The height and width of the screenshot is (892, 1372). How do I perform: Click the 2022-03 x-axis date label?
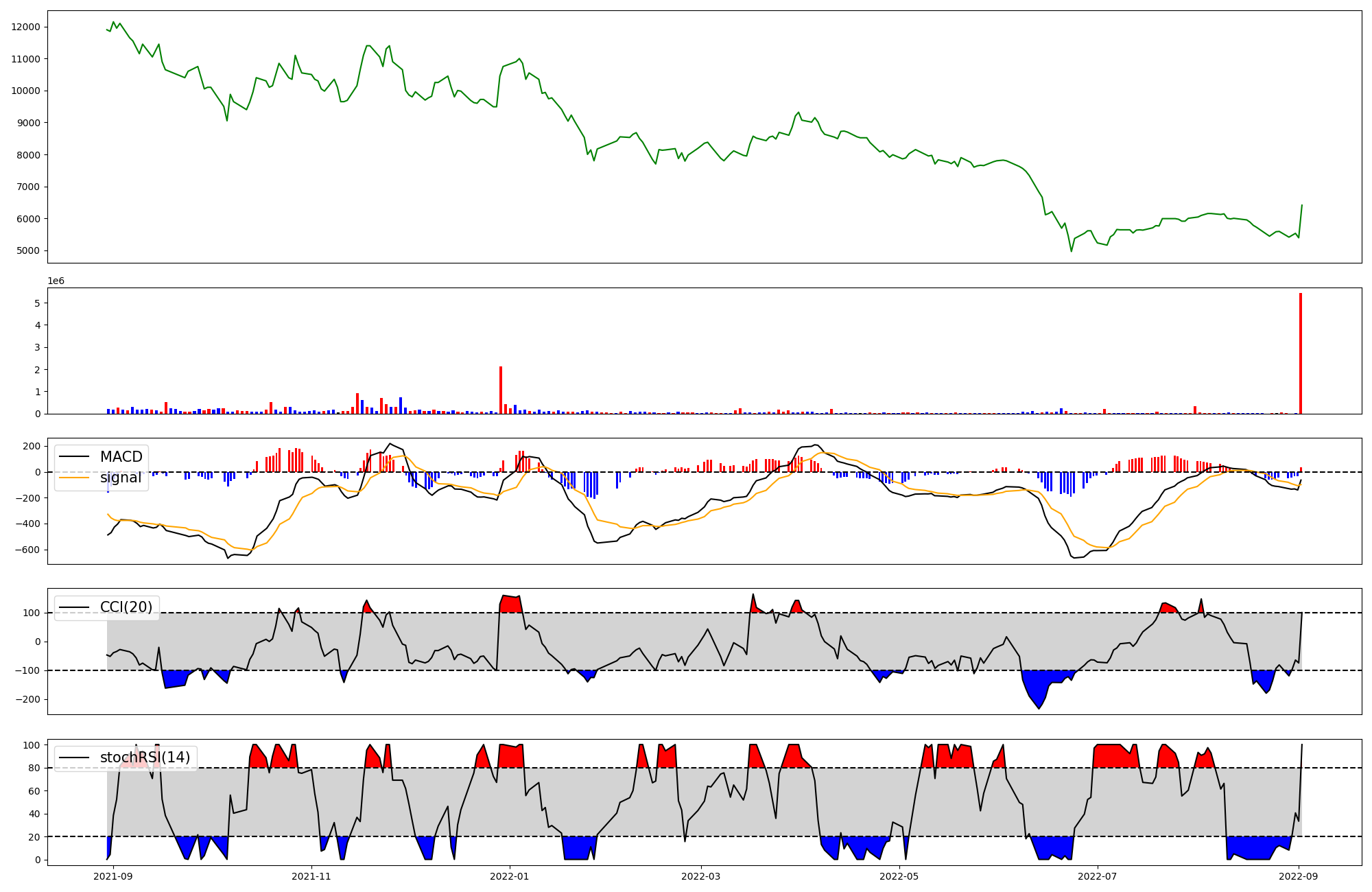pyautogui.click(x=701, y=876)
